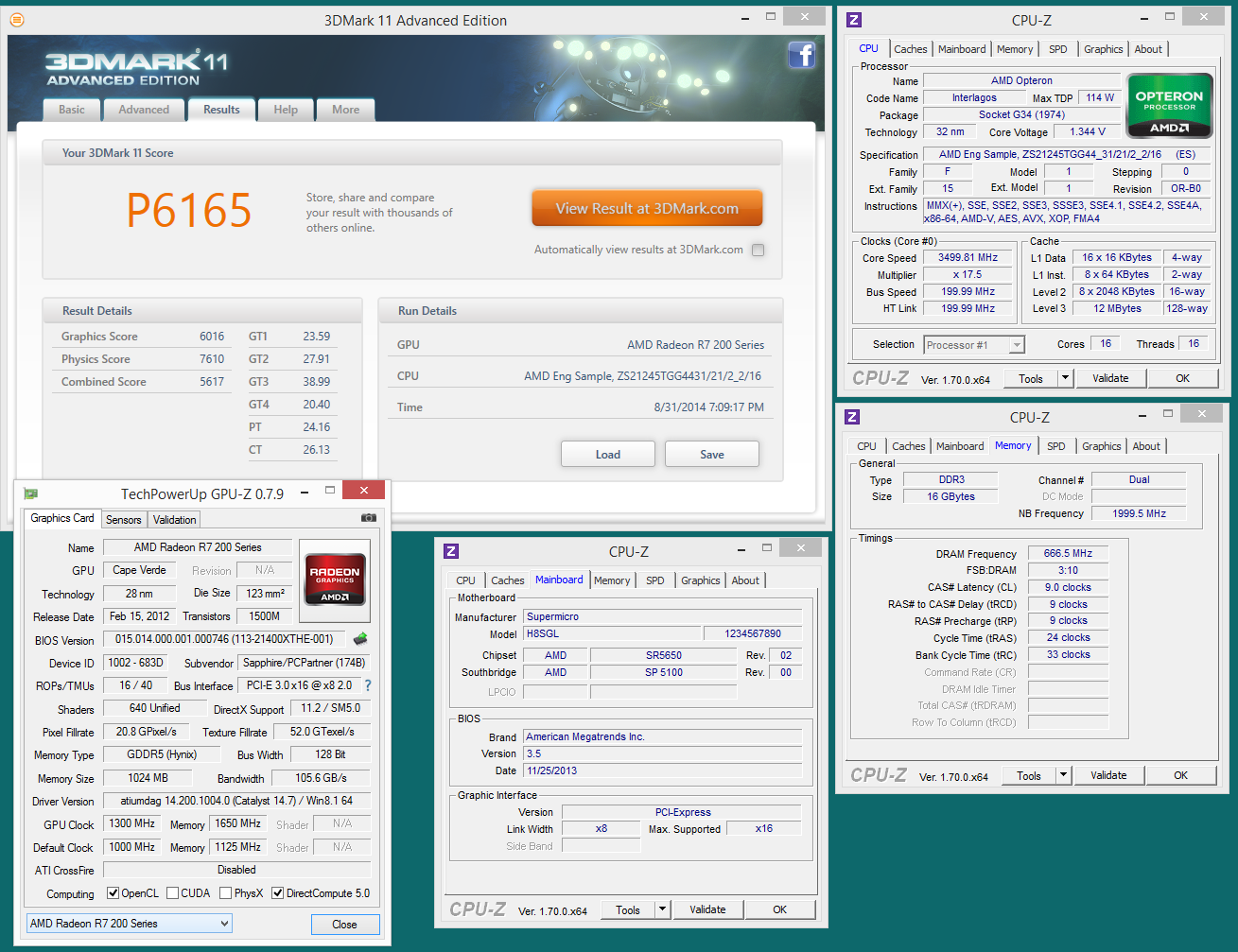Click View Result at 3DMark.com button
The height and width of the screenshot is (952, 1238).
click(647, 209)
